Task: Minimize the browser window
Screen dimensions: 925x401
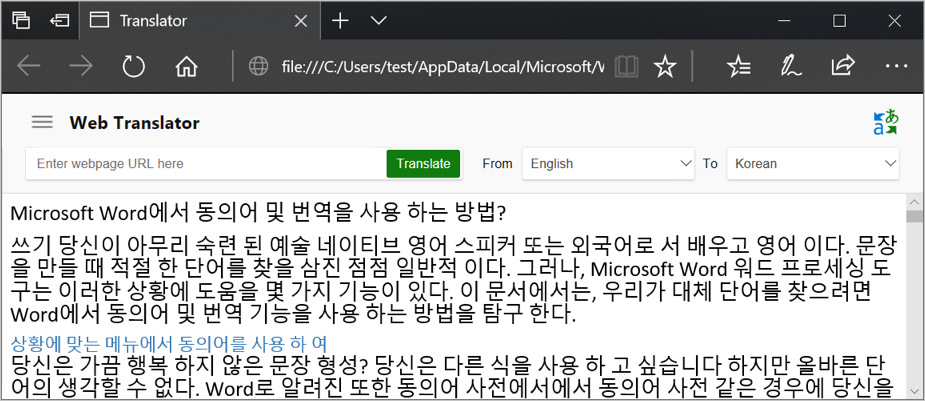Action: tap(783, 21)
